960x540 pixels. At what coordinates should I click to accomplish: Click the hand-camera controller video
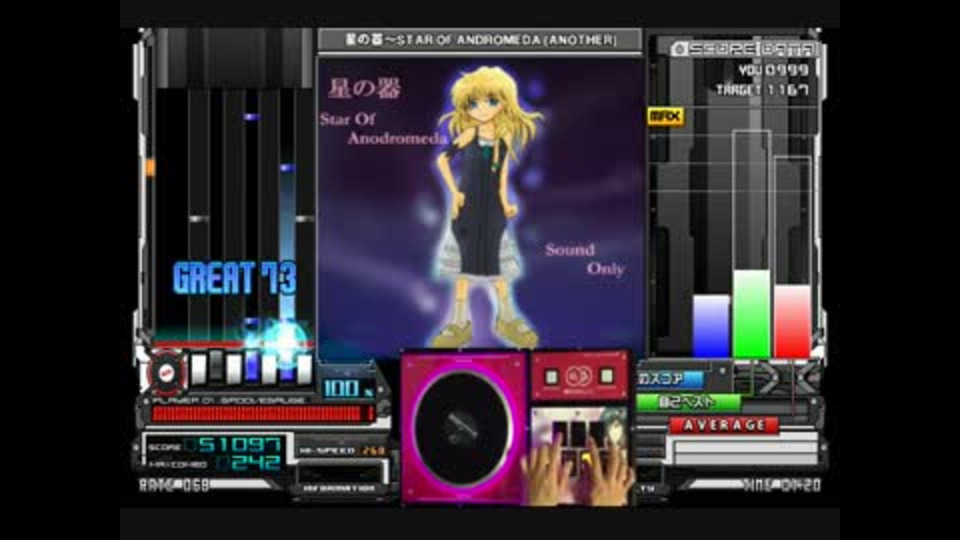tap(579, 456)
